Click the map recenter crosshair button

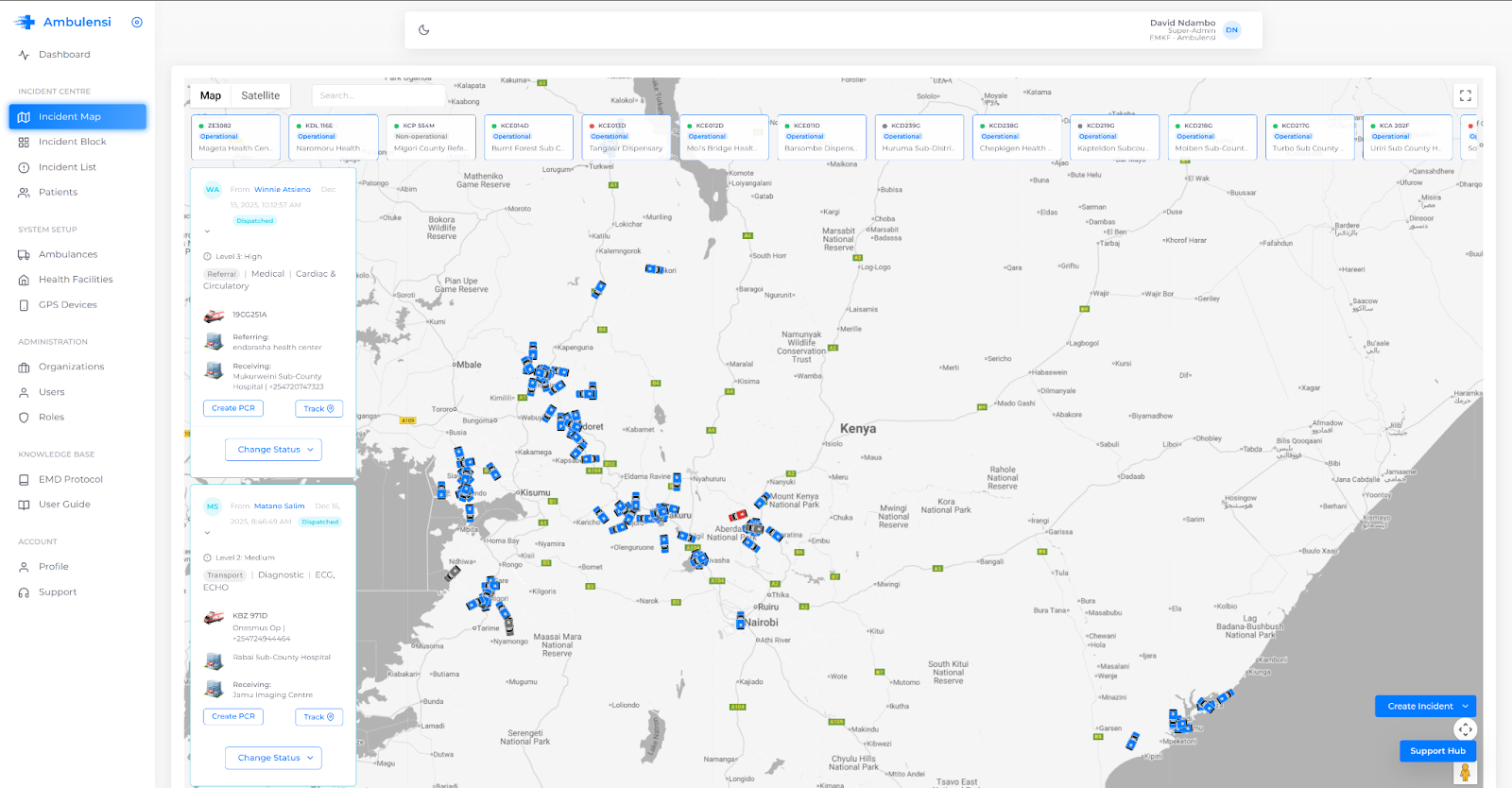[1465, 729]
